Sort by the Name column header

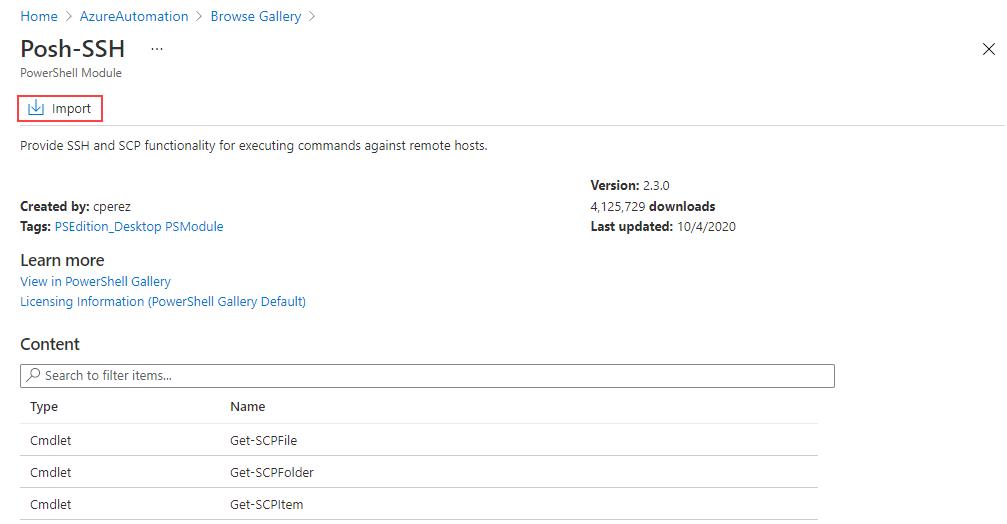[247, 406]
